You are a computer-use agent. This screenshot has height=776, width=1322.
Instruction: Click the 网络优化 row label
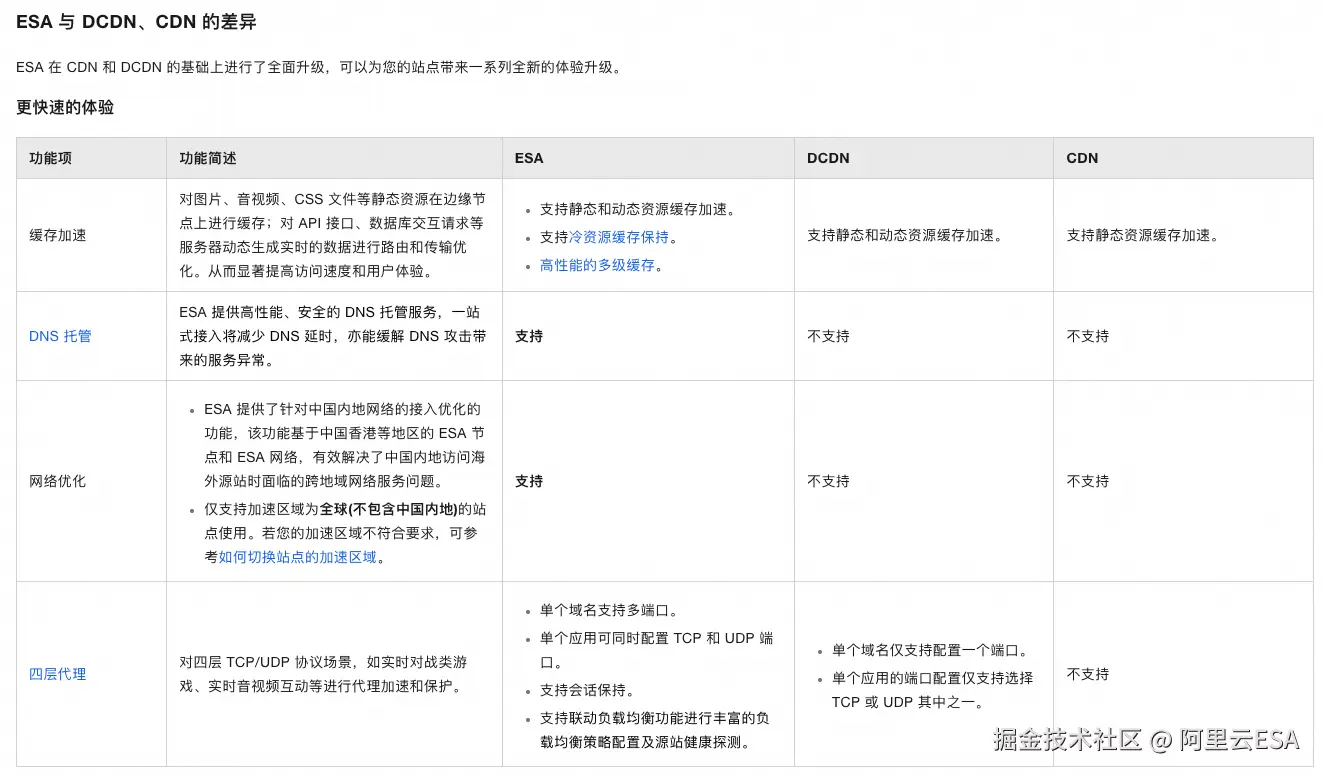[x=58, y=481]
